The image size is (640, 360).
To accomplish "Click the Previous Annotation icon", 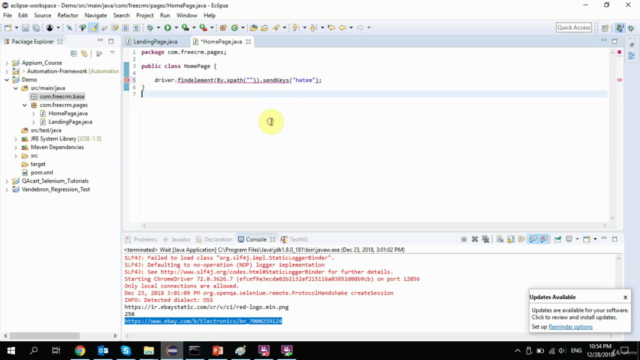I will pos(313,28).
